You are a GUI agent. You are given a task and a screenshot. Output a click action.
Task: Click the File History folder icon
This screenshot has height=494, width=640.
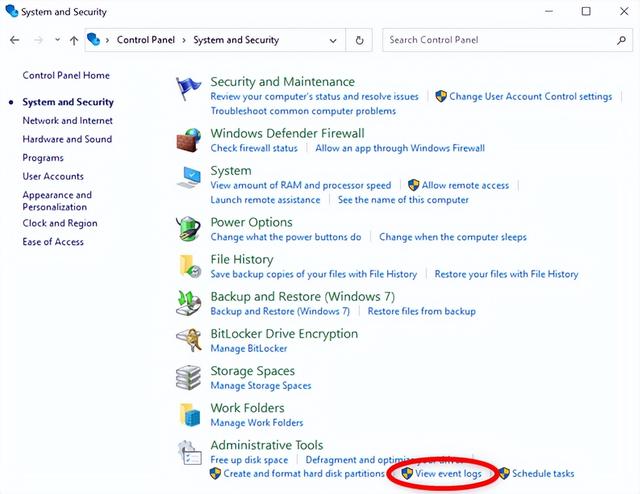coord(189,266)
